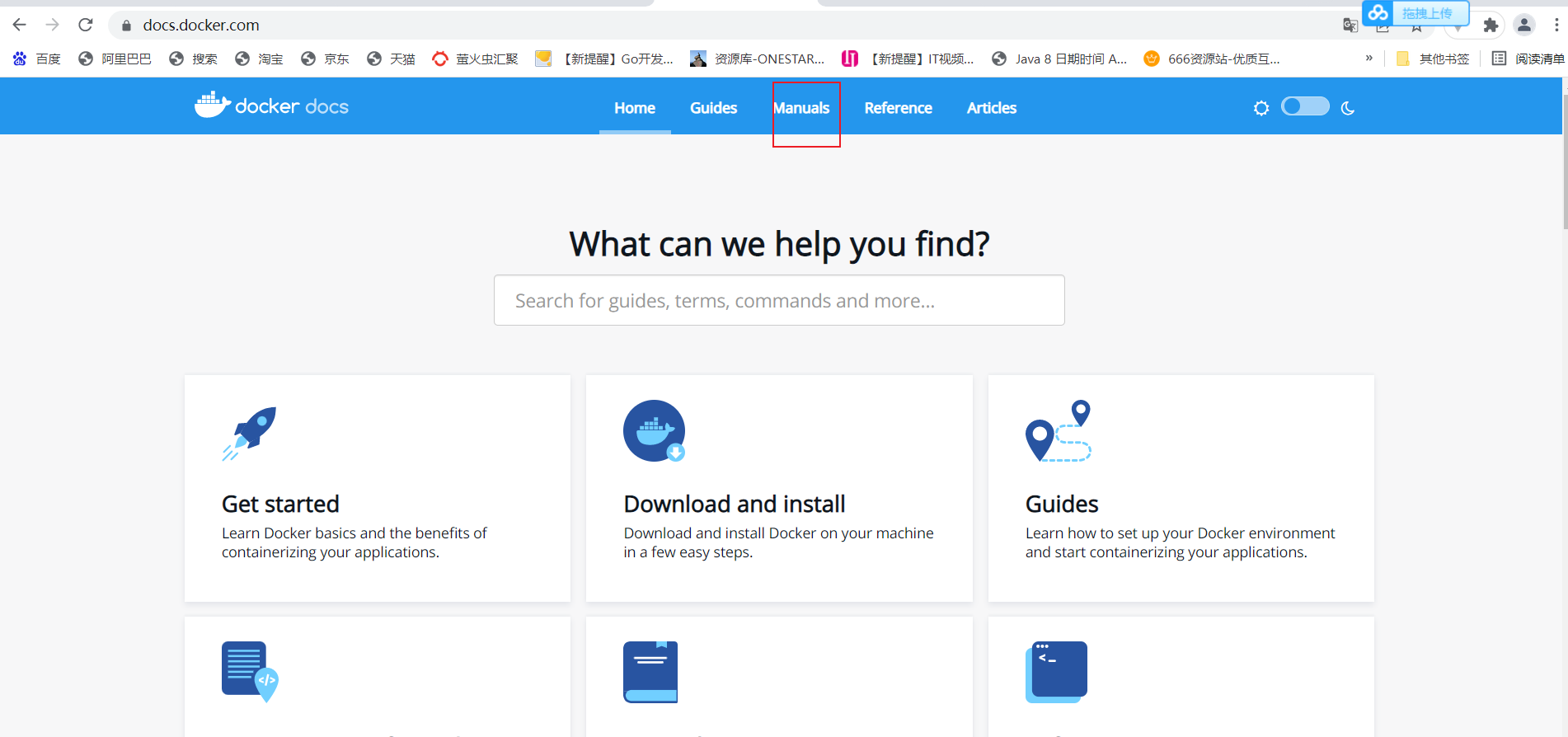Screen dimensions: 1568x737
Task: Expand the 其他书签 bookmarks folder
Action: [1433, 59]
